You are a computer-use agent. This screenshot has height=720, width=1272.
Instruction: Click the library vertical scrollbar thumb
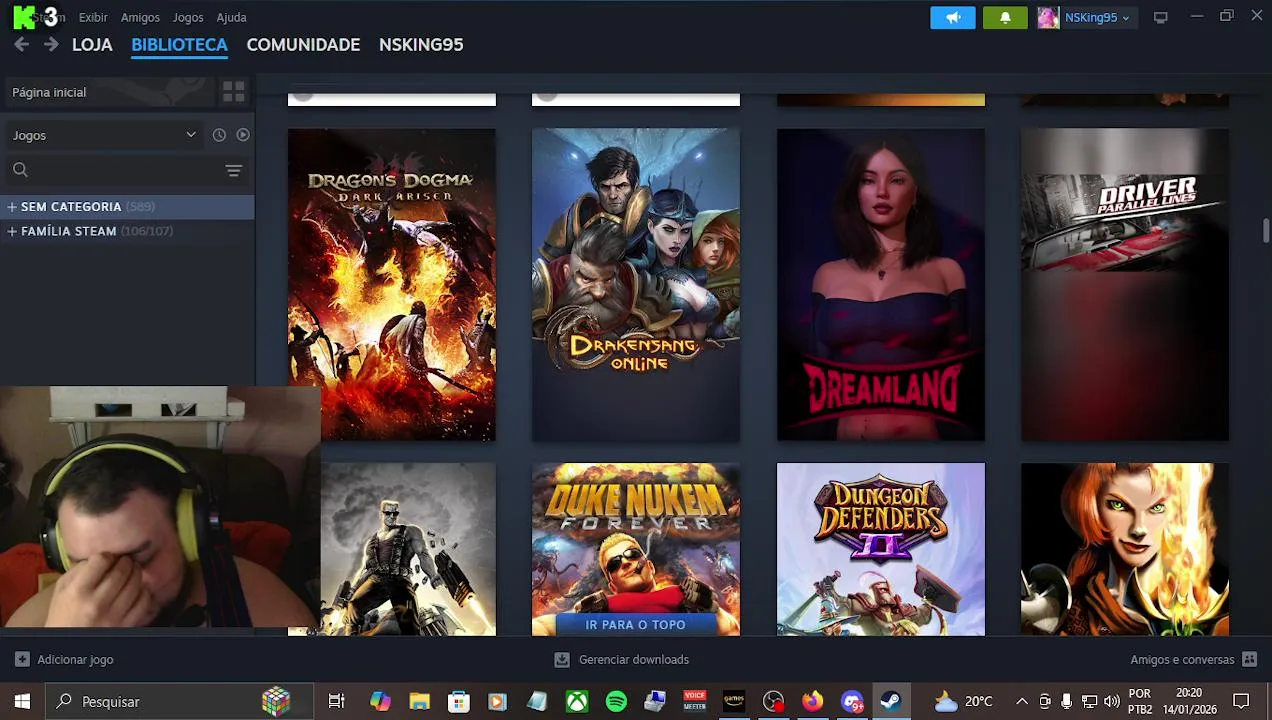(1265, 230)
